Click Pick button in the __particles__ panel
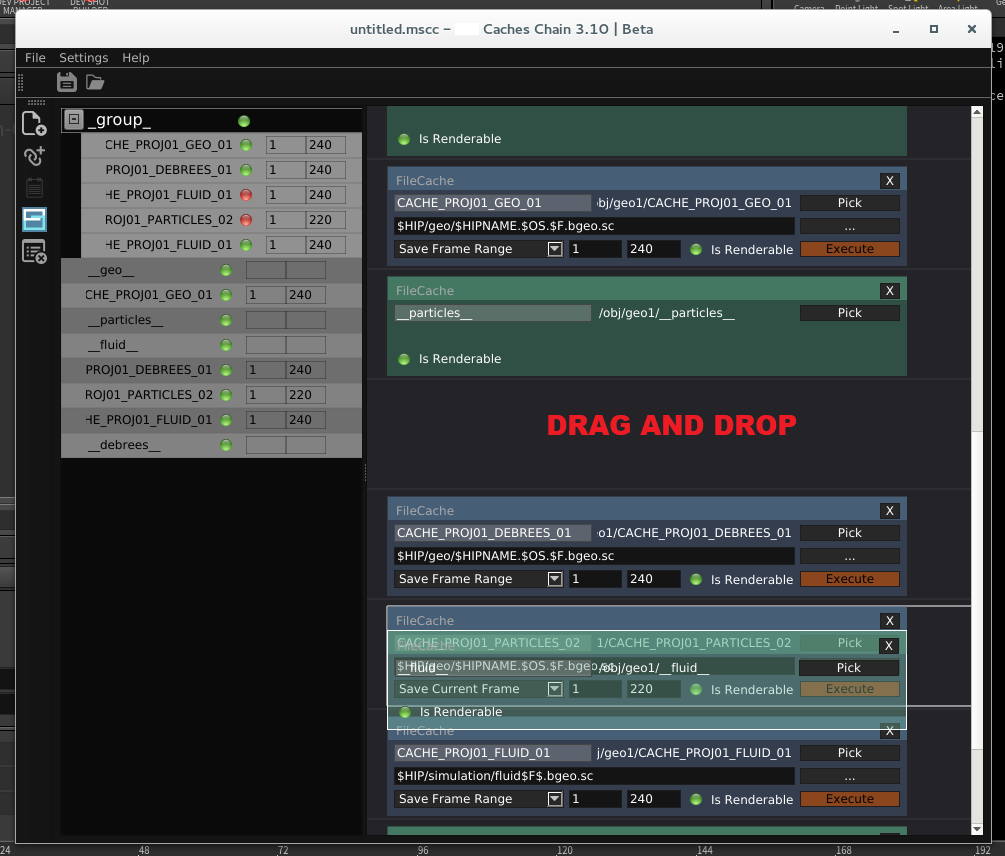Image resolution: width=1005 pixels, height=856 pixels. point(849,313)
